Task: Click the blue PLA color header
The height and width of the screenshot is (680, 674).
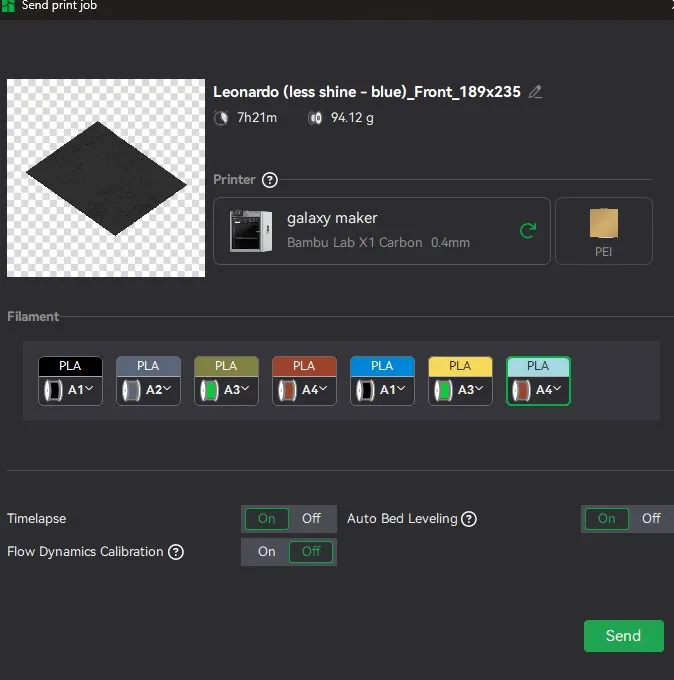Action: [x=383, y=366]
